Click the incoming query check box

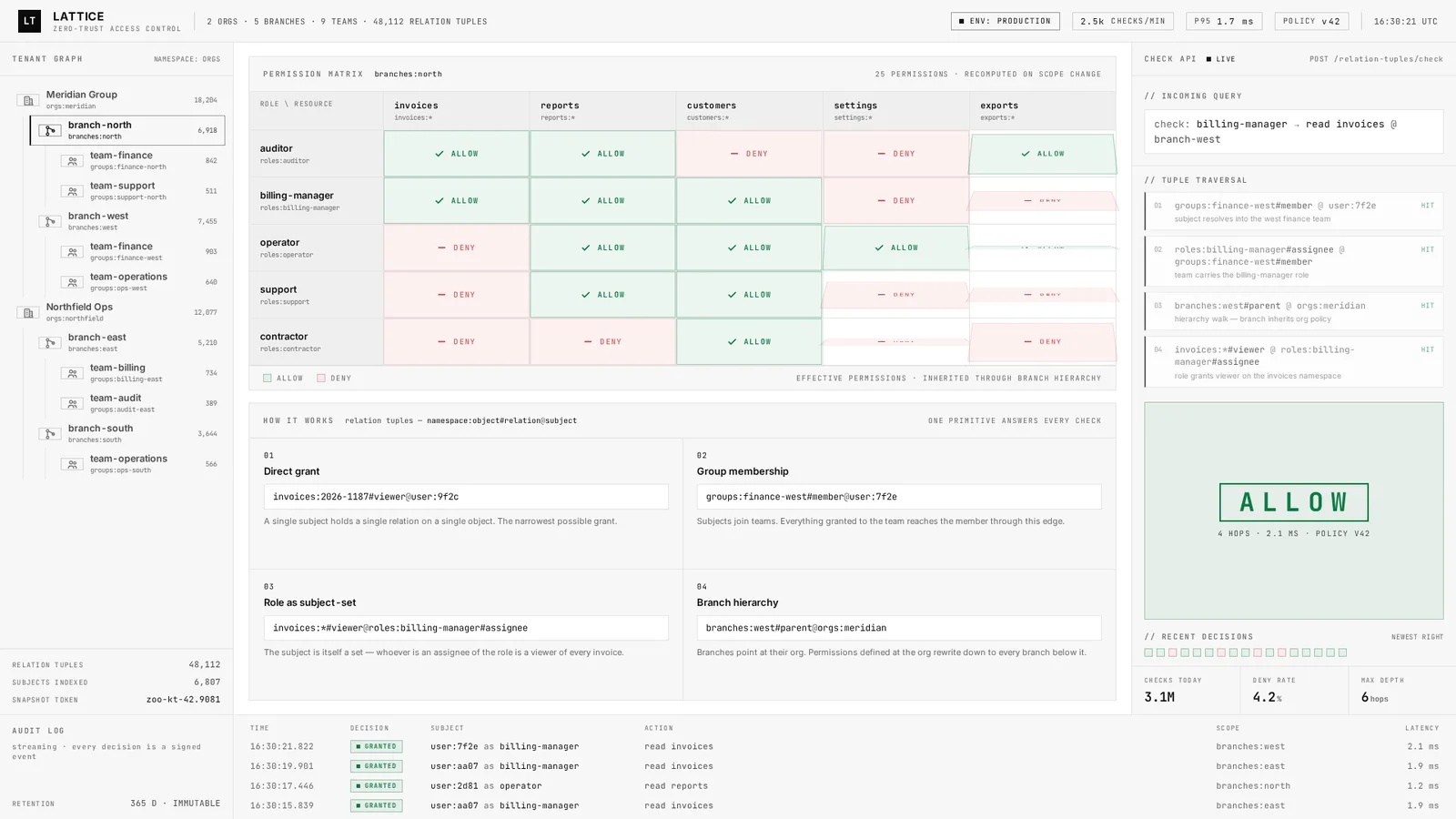[x=1294, y=132]
